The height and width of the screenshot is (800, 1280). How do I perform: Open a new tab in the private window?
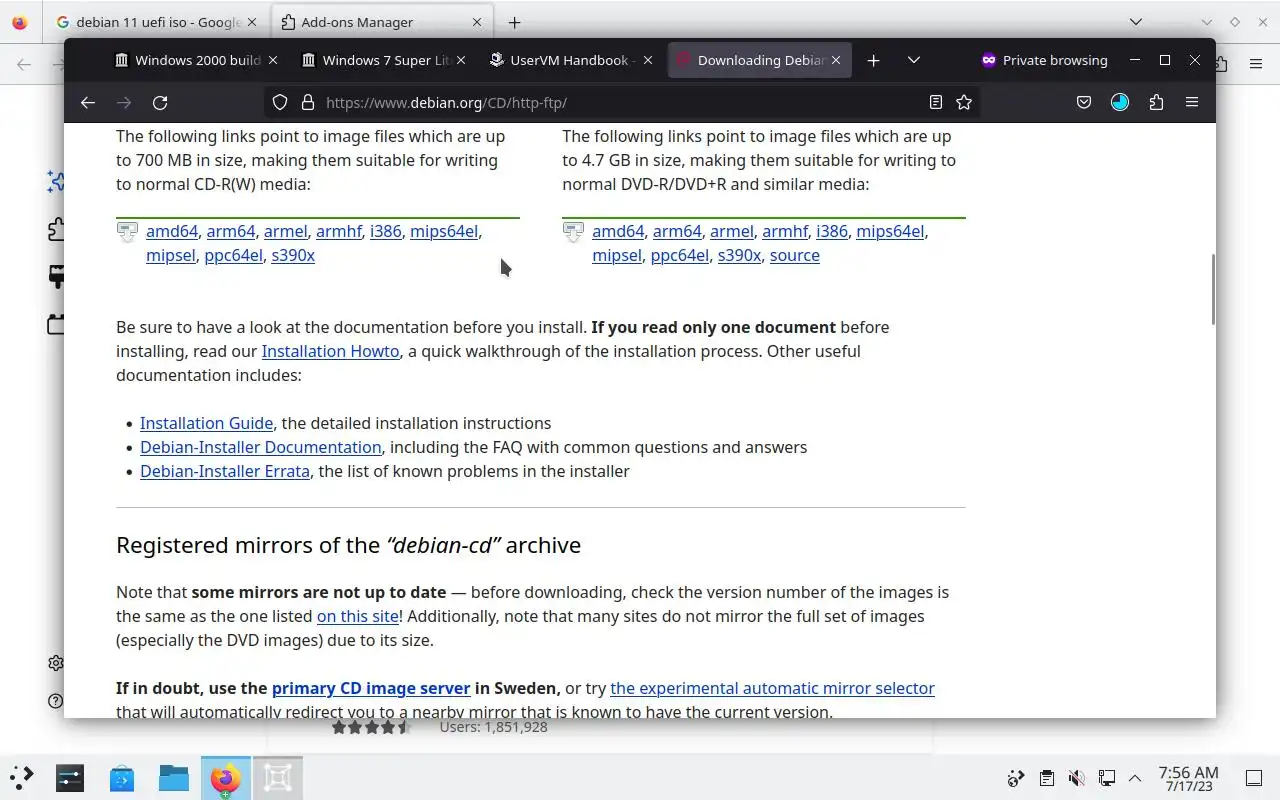point(873,60)
